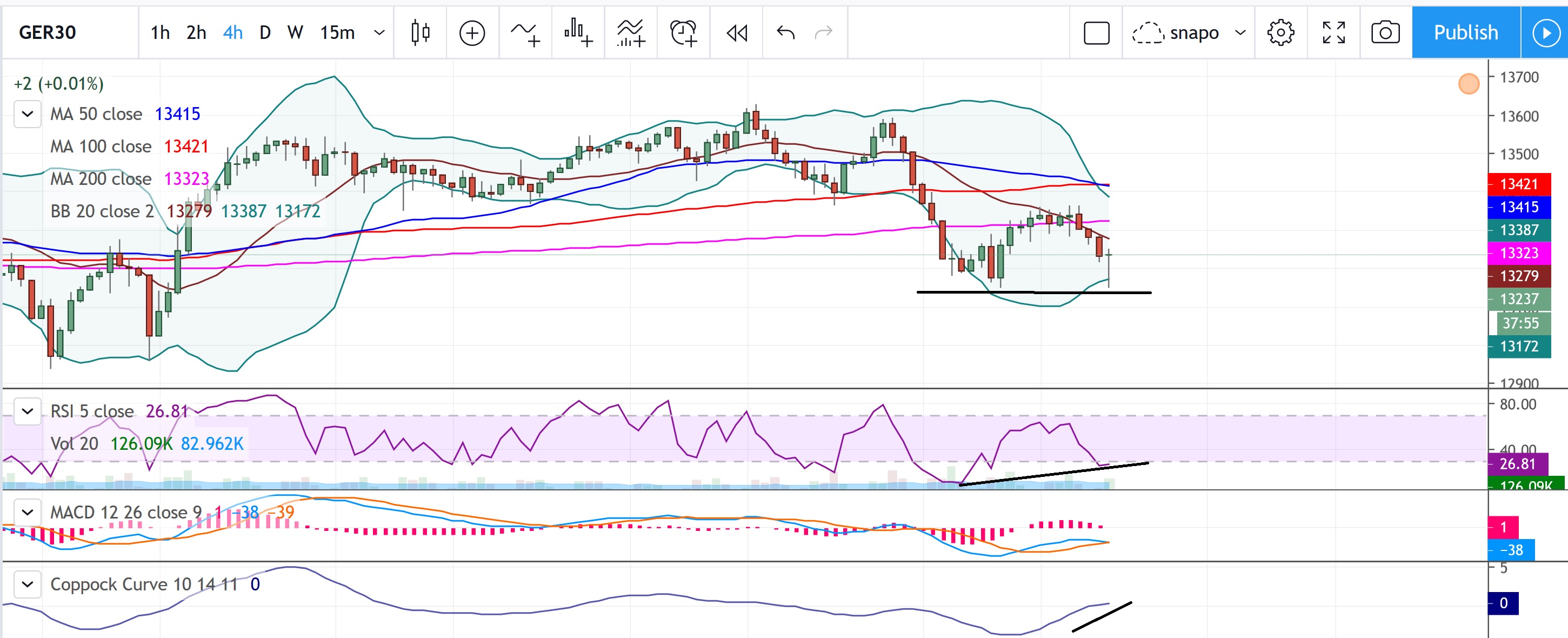Collapse the Coppock Curve pane legend
1568x638 pixels.
pyautogui.click(x=28, y=584)
